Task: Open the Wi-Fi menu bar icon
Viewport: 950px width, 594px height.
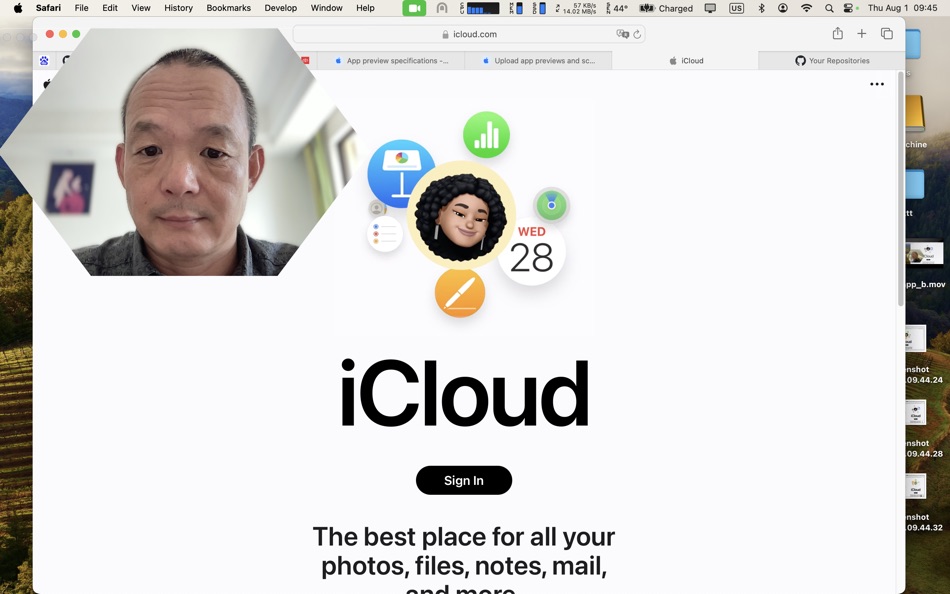Action: [x=806, y=8]
